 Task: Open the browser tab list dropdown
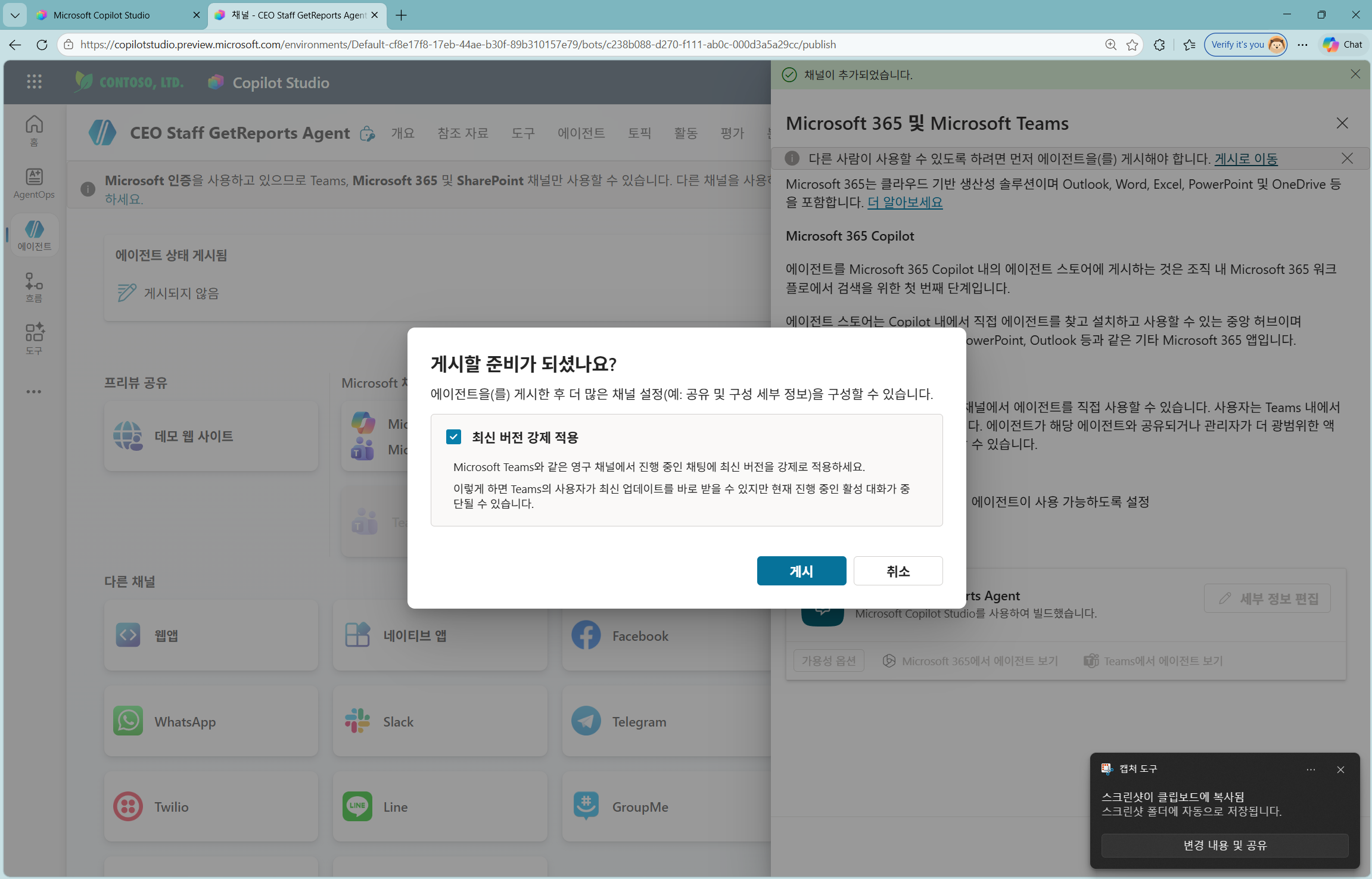[15, 15]
